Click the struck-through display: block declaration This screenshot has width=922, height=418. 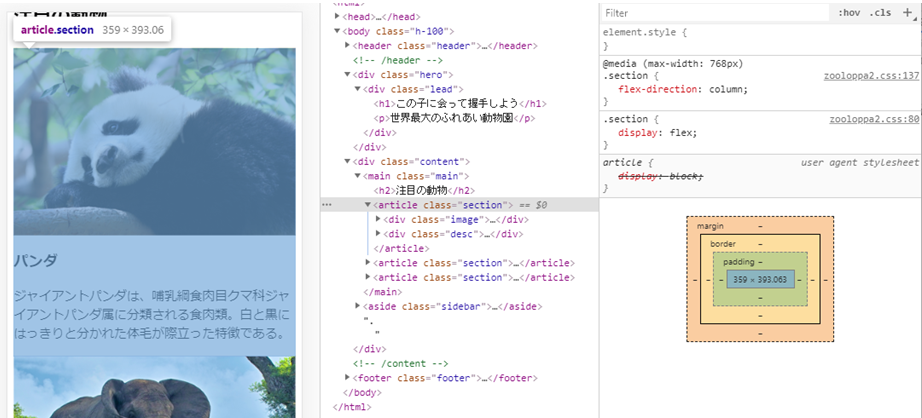click(x=660, y=176)
